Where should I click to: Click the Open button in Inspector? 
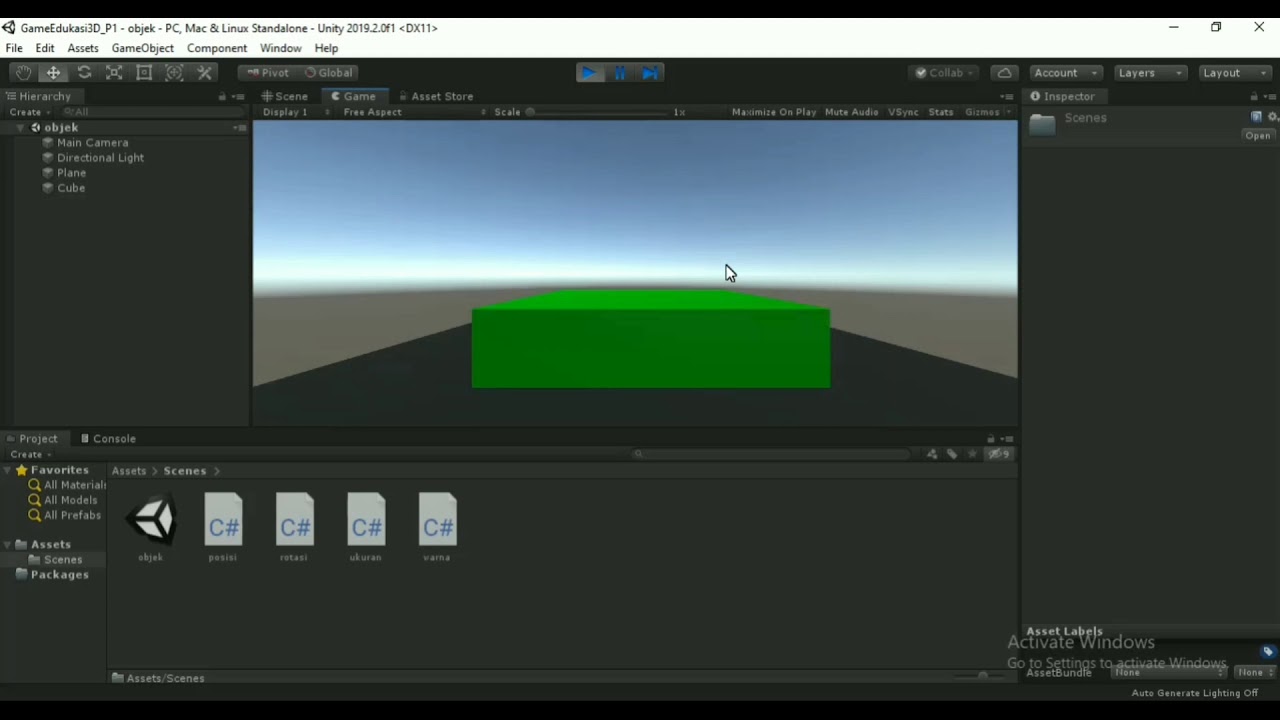(x=1257, y=135)
